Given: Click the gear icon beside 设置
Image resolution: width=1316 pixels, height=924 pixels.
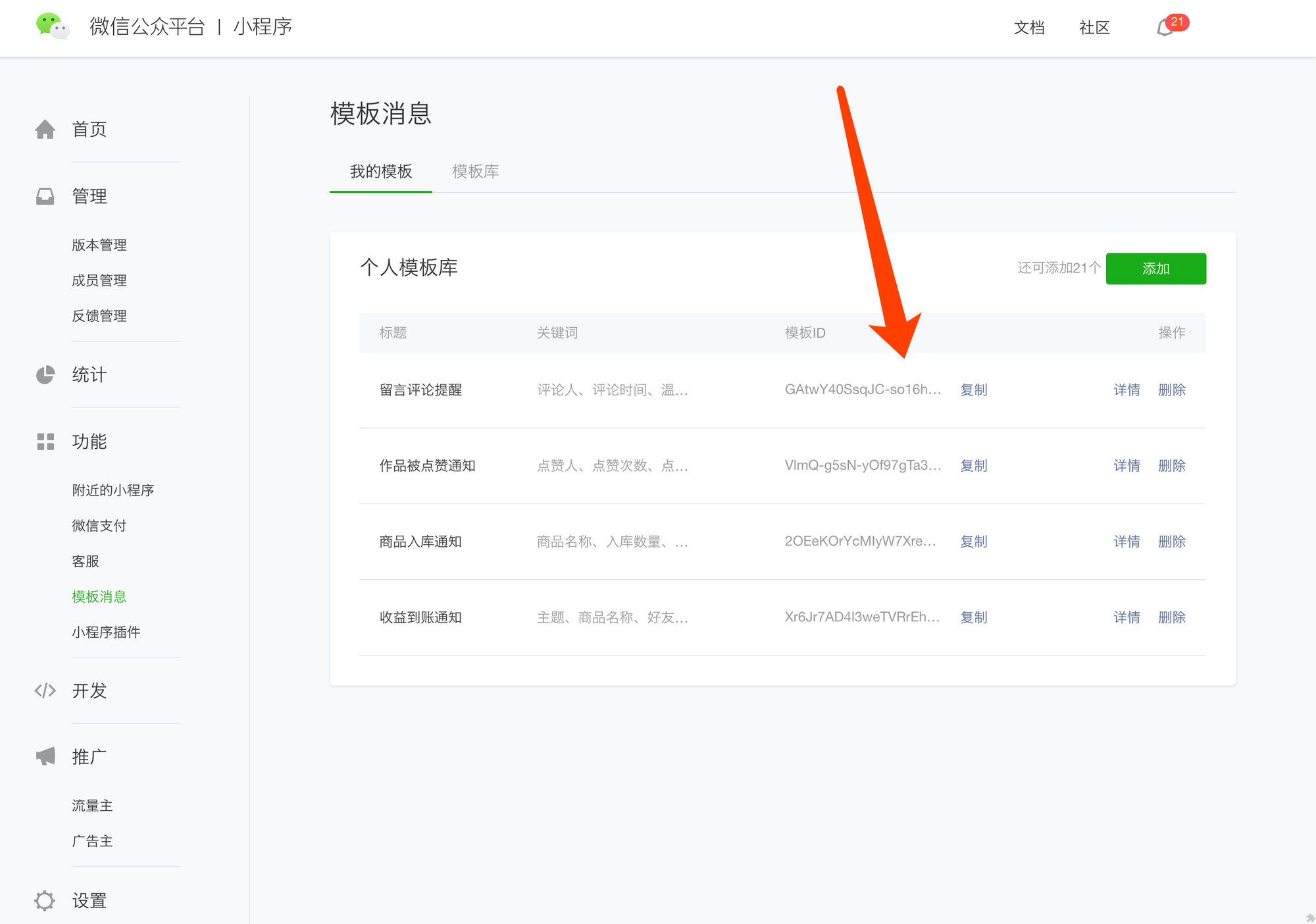Looking at the screenshot, I should [45, 900].
